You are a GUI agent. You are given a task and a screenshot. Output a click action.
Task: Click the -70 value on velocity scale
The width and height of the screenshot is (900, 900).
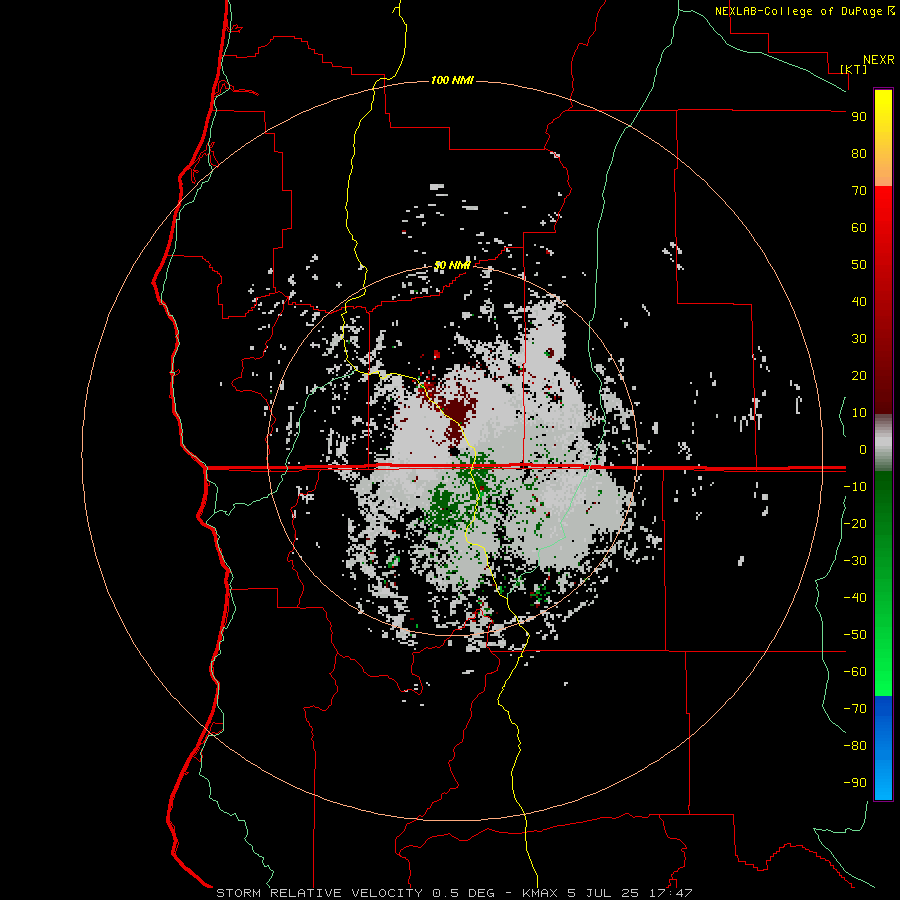pyautogui.click(x=855, y=709)
